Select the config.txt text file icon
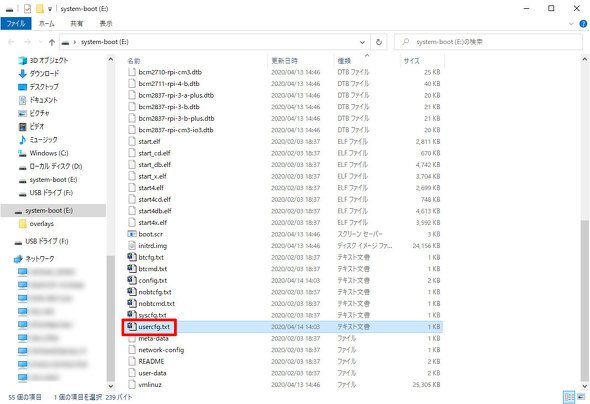 point(132,280)
